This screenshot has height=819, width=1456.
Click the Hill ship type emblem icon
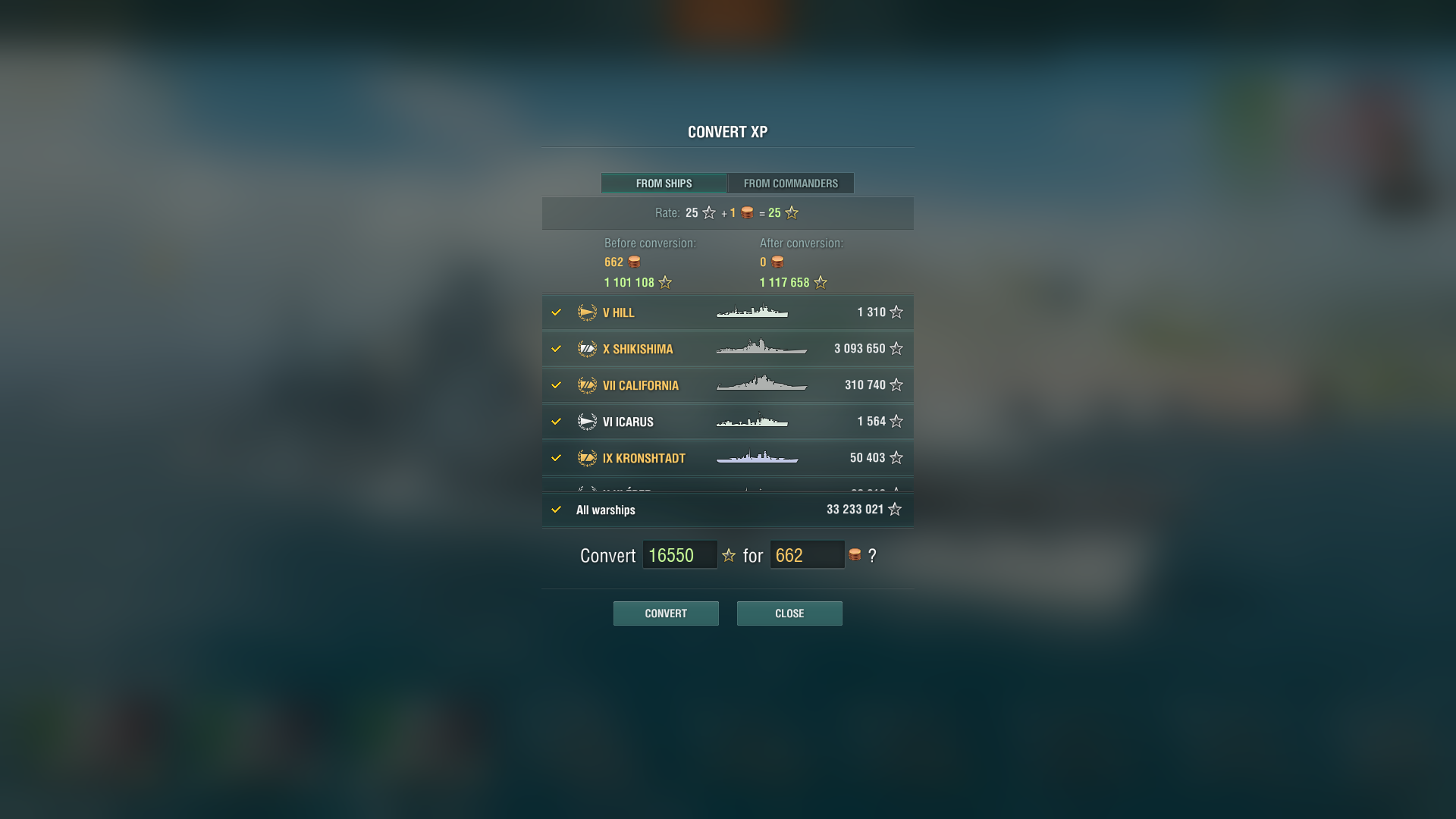pyautogui.click(x=587, y=312)
